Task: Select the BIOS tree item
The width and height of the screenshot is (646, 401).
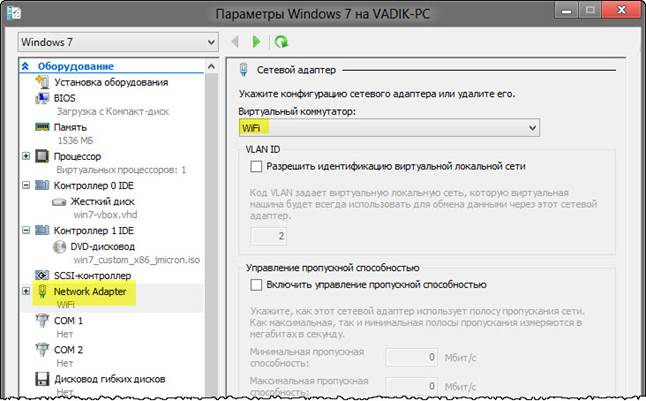Action: tap(65, 98)
